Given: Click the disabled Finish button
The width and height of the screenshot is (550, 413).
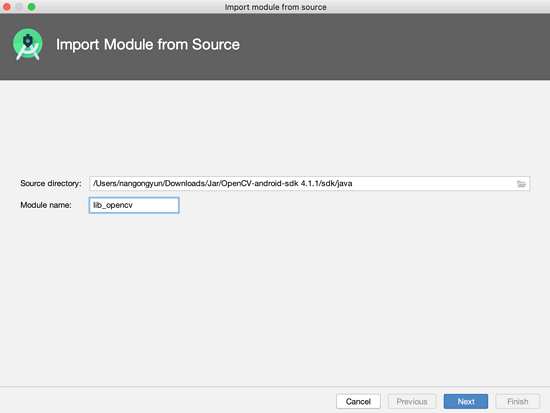Looking at the screenshot, I should [517, 401].
